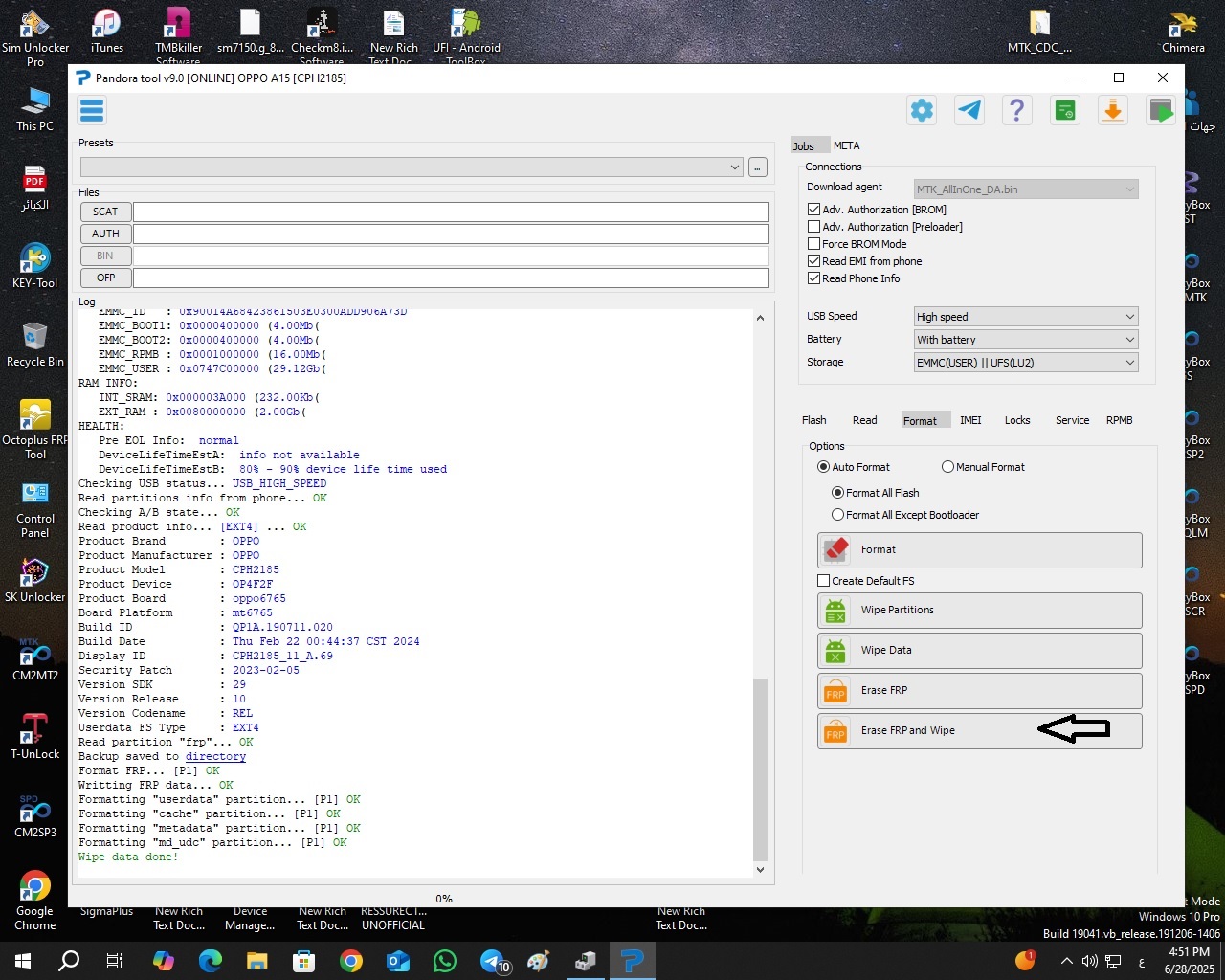Click the Wipe Data button

coord(979,651)
